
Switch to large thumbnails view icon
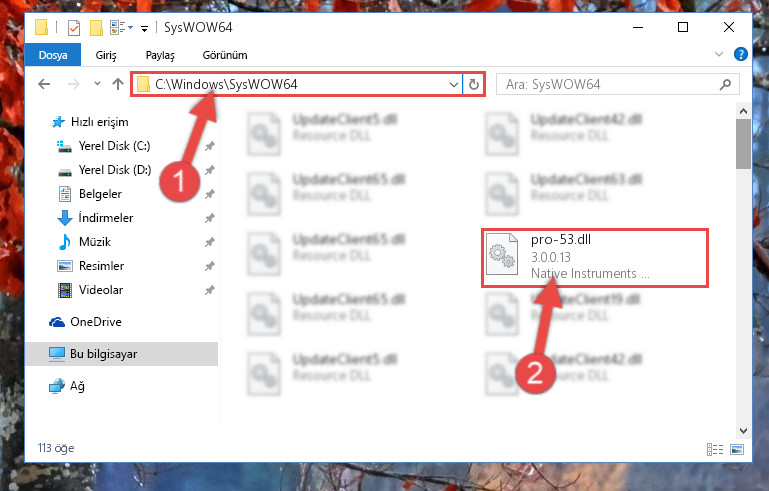737,449
